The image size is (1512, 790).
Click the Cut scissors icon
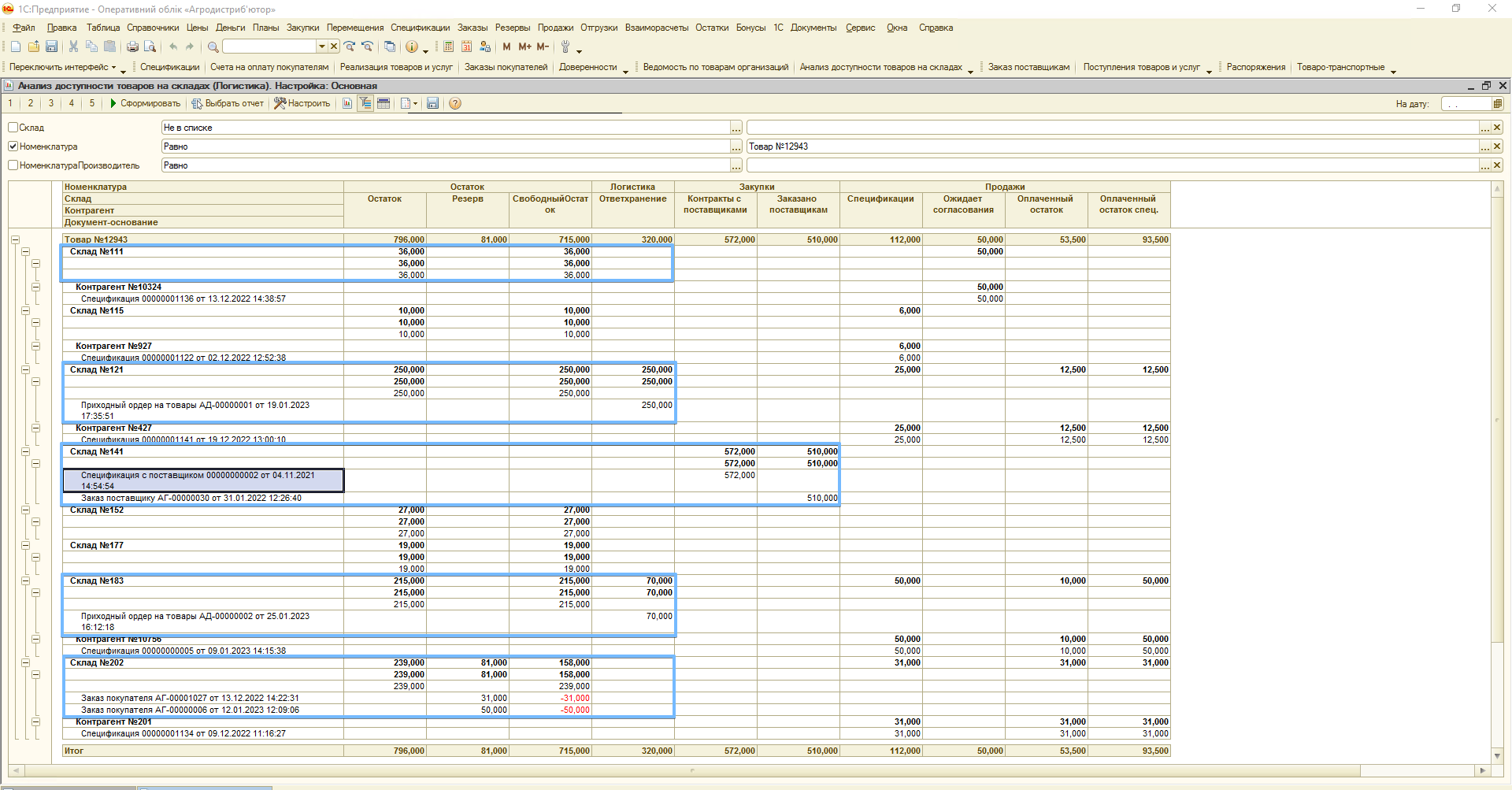point(73,47)
